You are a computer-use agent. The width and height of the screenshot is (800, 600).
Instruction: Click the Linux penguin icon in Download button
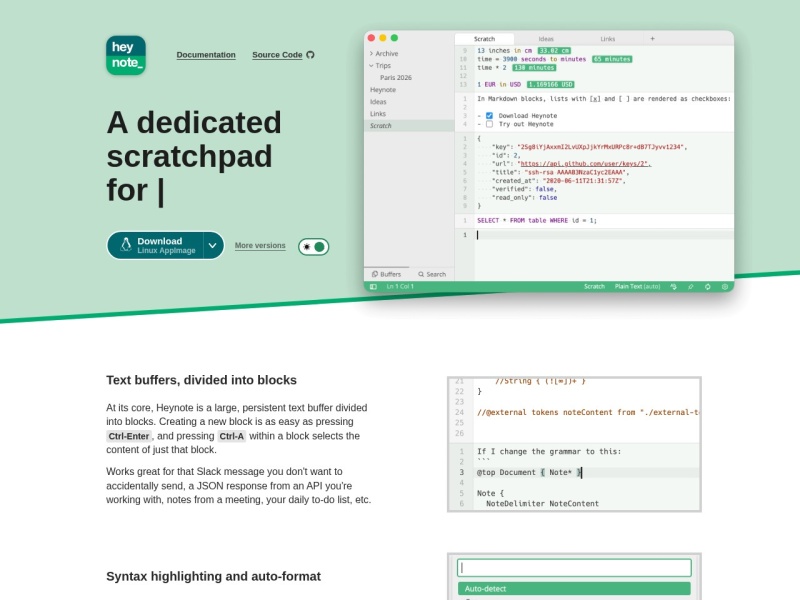tap(126, 245)
